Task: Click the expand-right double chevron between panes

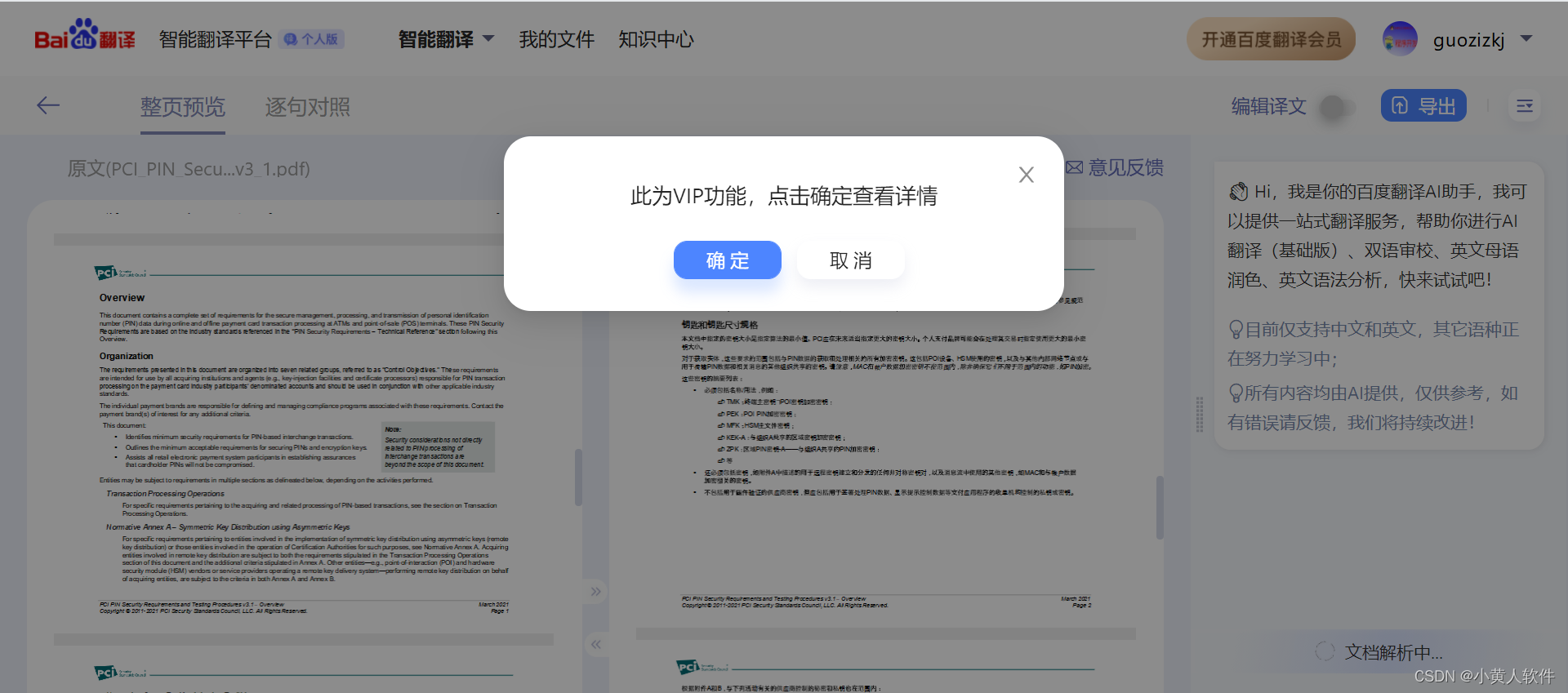Action: pos(596,592)
